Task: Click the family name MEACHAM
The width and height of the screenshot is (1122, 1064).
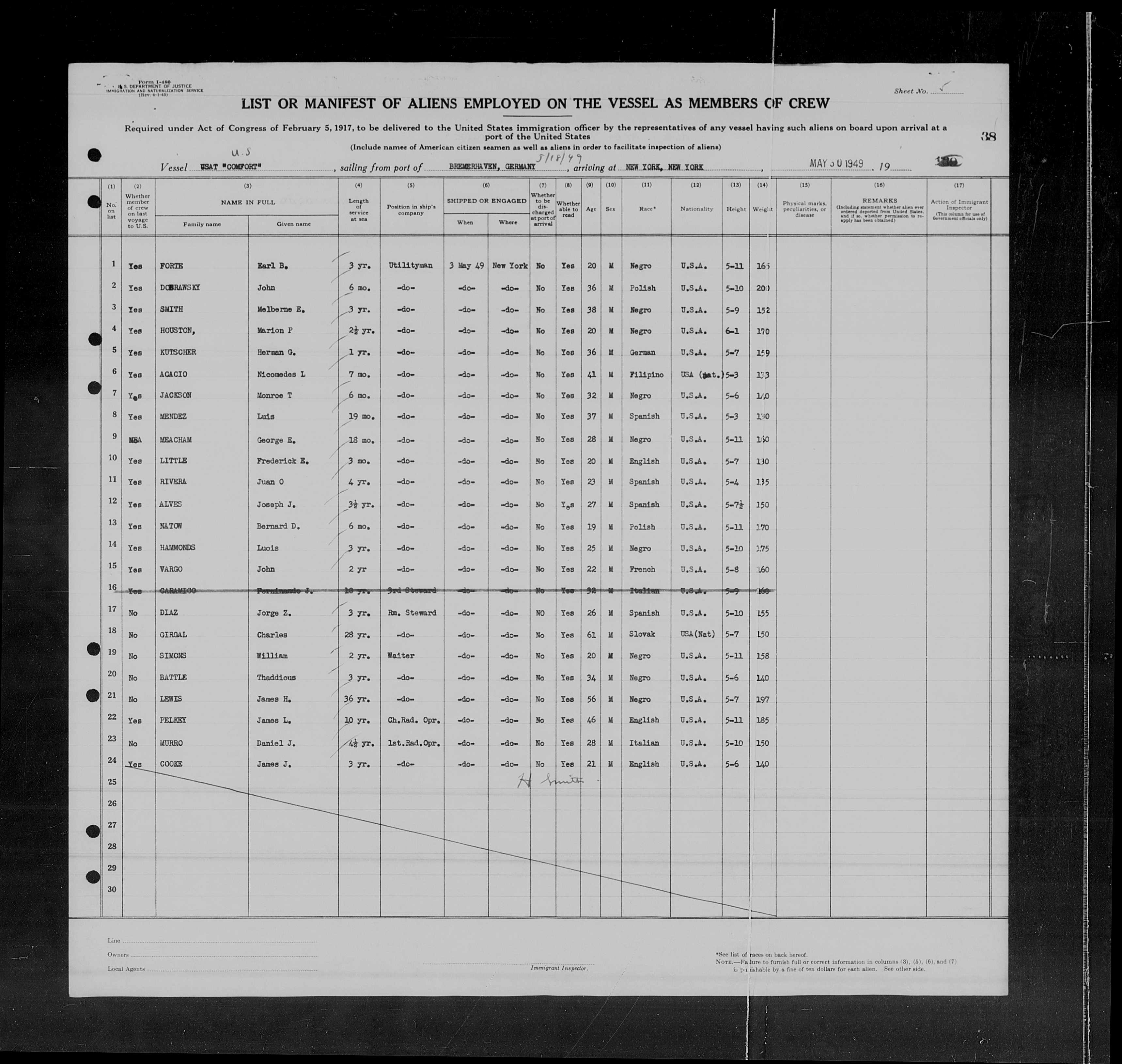Action: tap(176, 439)
